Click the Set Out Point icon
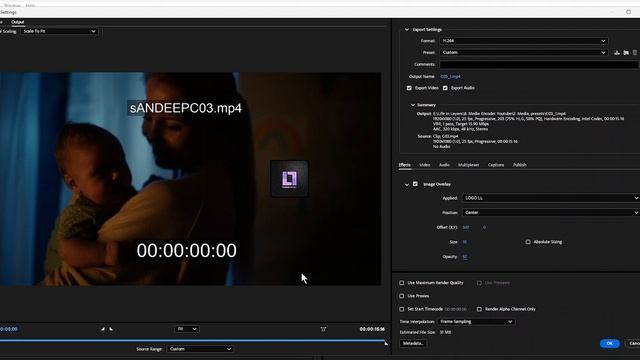Screen dimensions: 640x360 pyautogui.click(x=111, y=329)
